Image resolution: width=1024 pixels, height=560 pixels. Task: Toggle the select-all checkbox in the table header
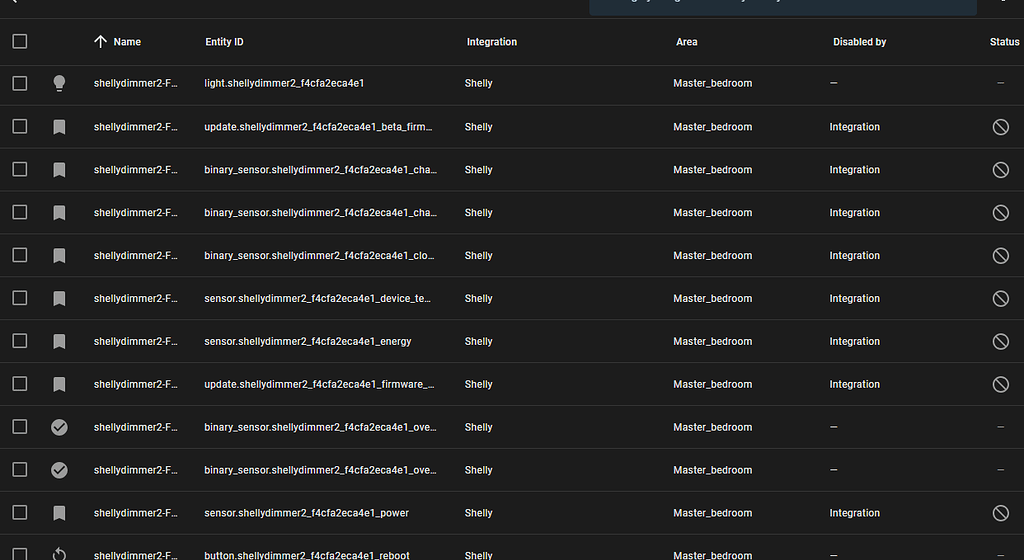tap(20, 42)
